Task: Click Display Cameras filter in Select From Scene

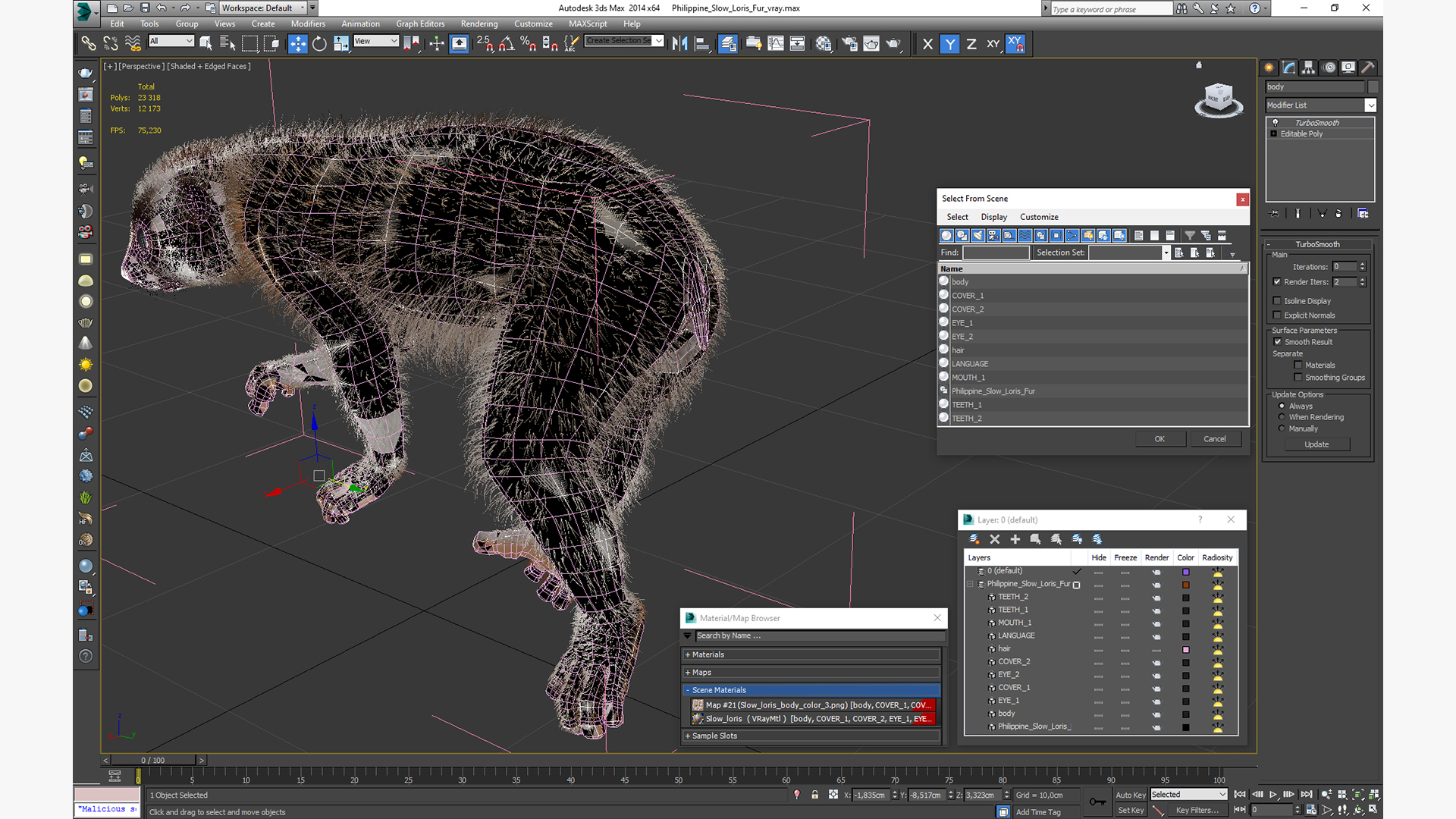Action: click(993, 236)
